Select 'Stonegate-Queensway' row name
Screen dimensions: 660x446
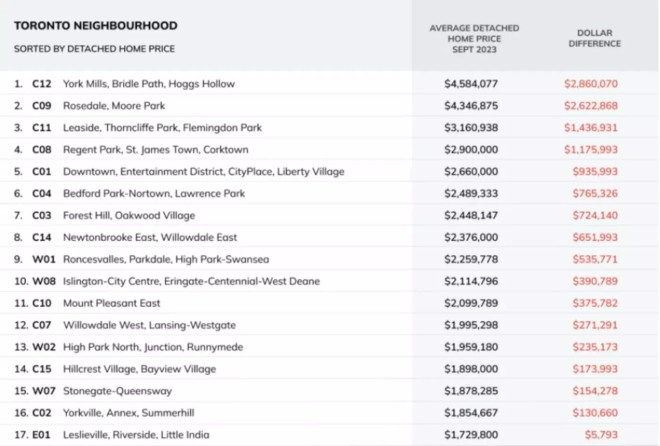pyautogui.click(x=117, y=391)
